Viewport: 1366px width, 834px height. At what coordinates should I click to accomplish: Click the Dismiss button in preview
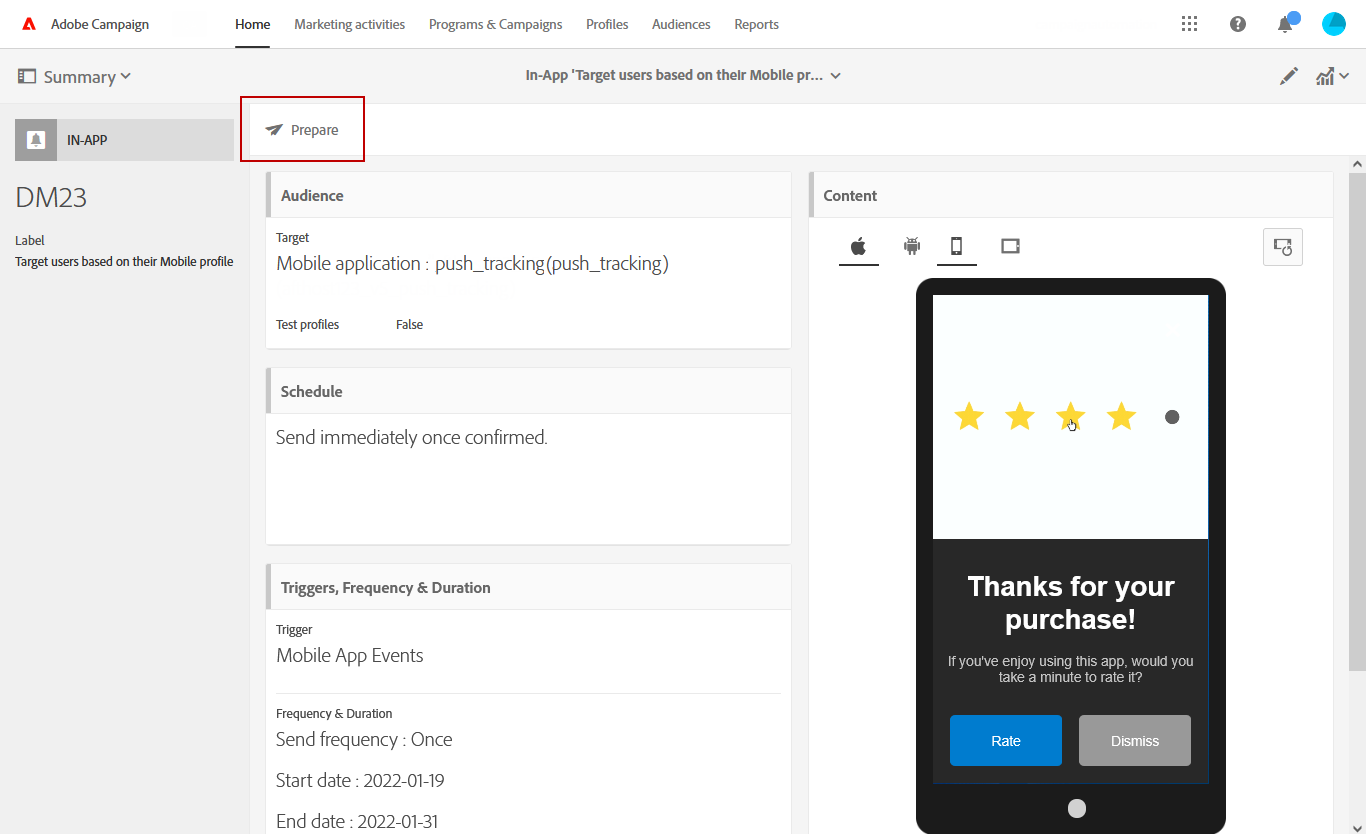tap(1135, 741)
